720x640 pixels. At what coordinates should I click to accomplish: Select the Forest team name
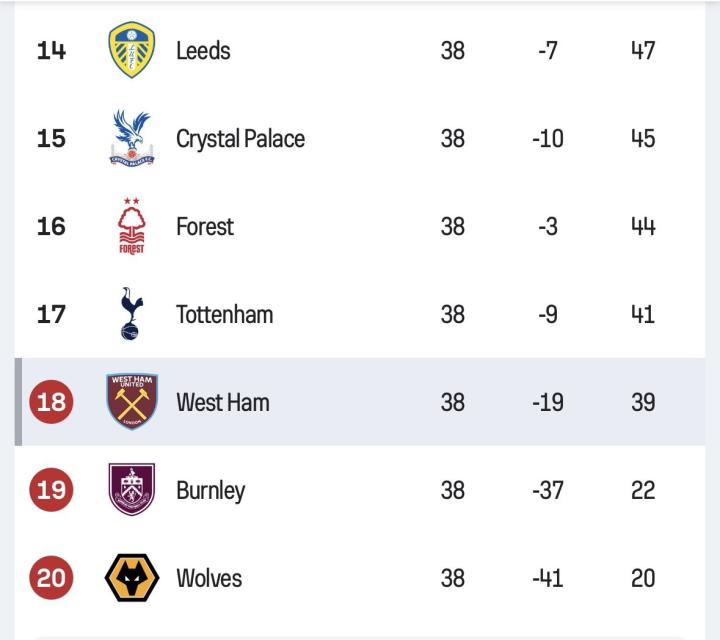(205, 226)
